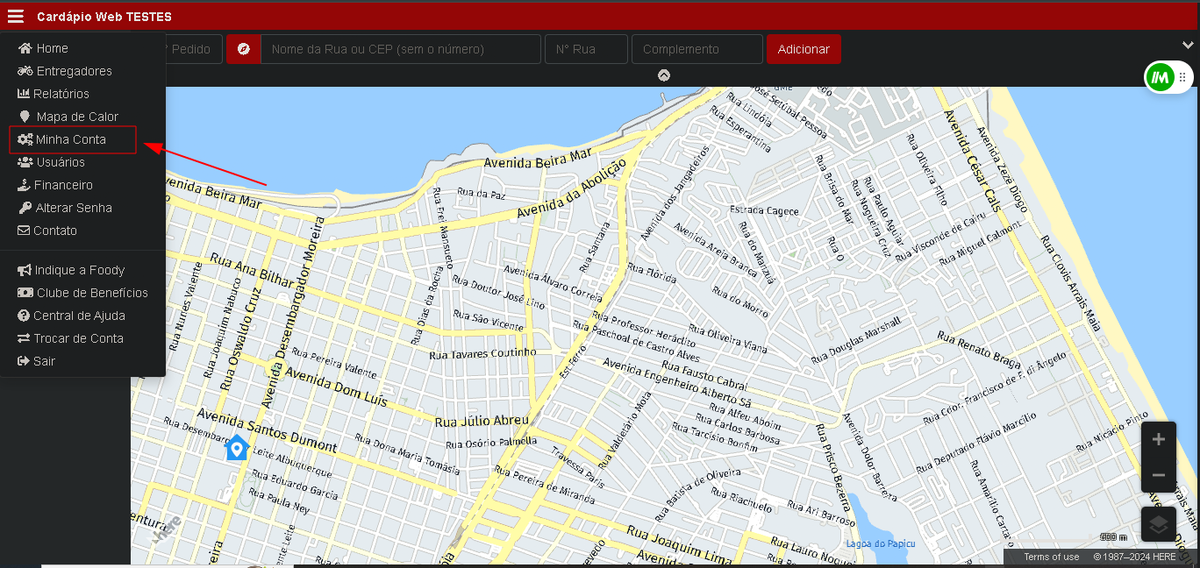Click the N° Rua number field
The width and height of the screenshot is (1200, 568).
coord(586,49)
